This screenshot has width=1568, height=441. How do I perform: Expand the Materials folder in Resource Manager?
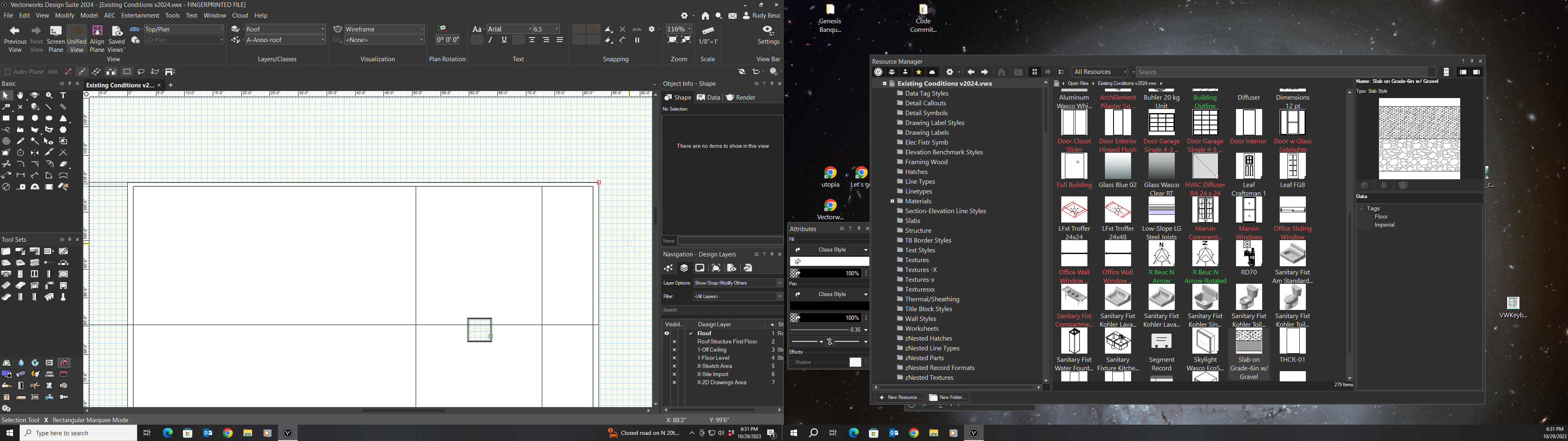click(892, 201)
